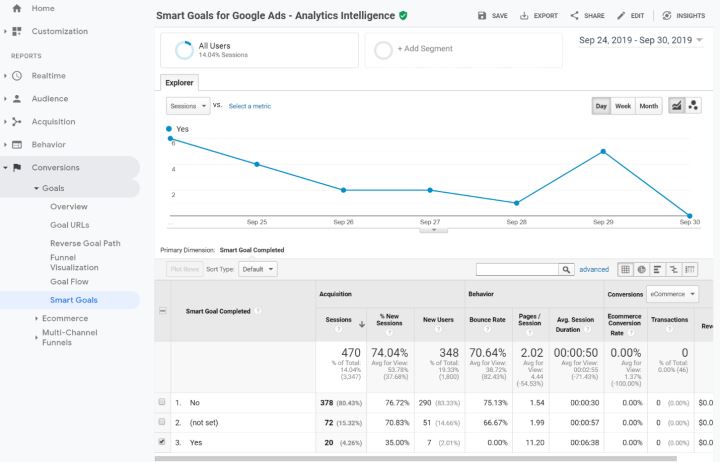Select the performance bar view
This screenshot has height=462, width=720.
point(658,270)
